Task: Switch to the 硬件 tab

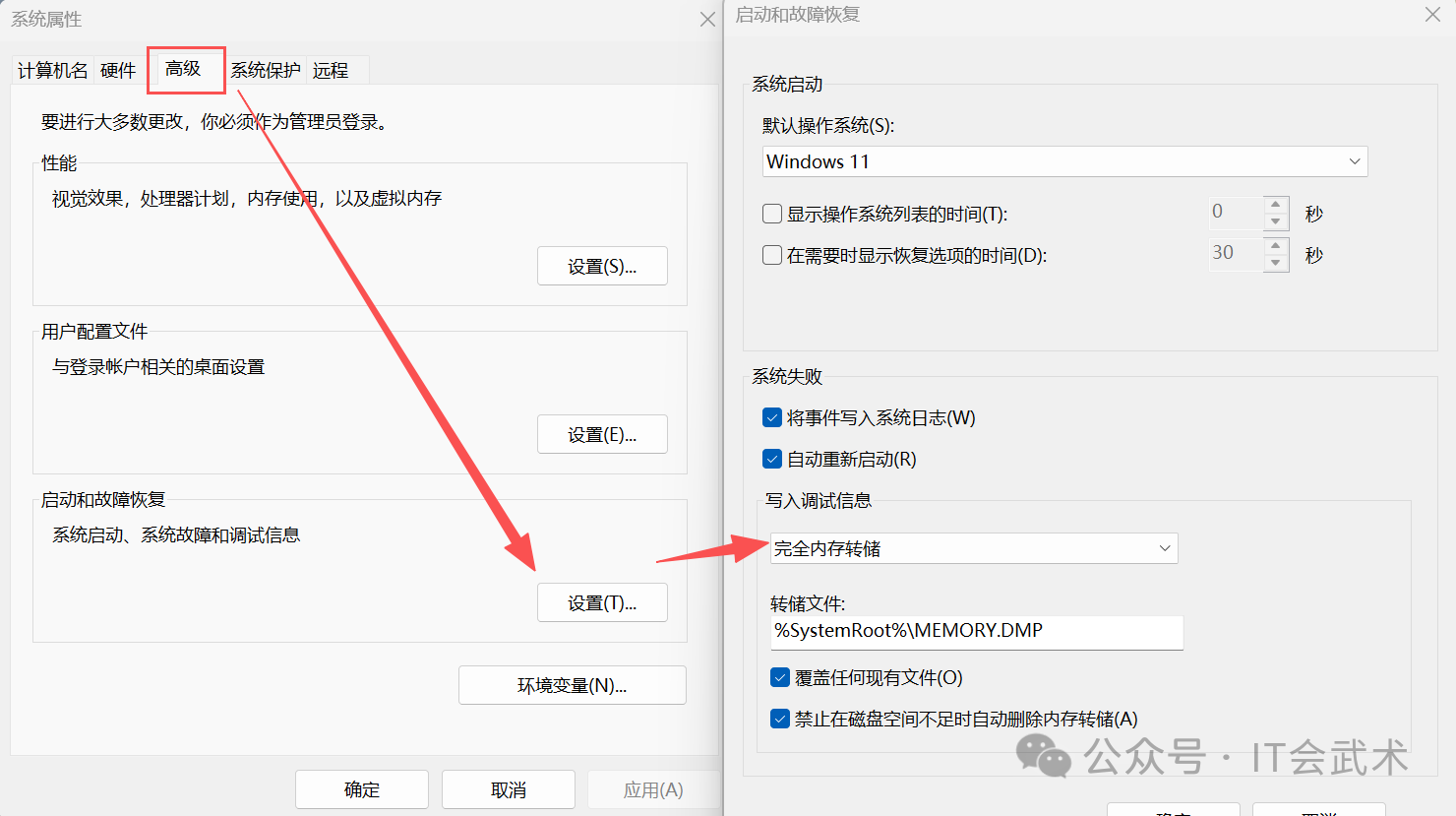Action: click(x=118, y=70)
